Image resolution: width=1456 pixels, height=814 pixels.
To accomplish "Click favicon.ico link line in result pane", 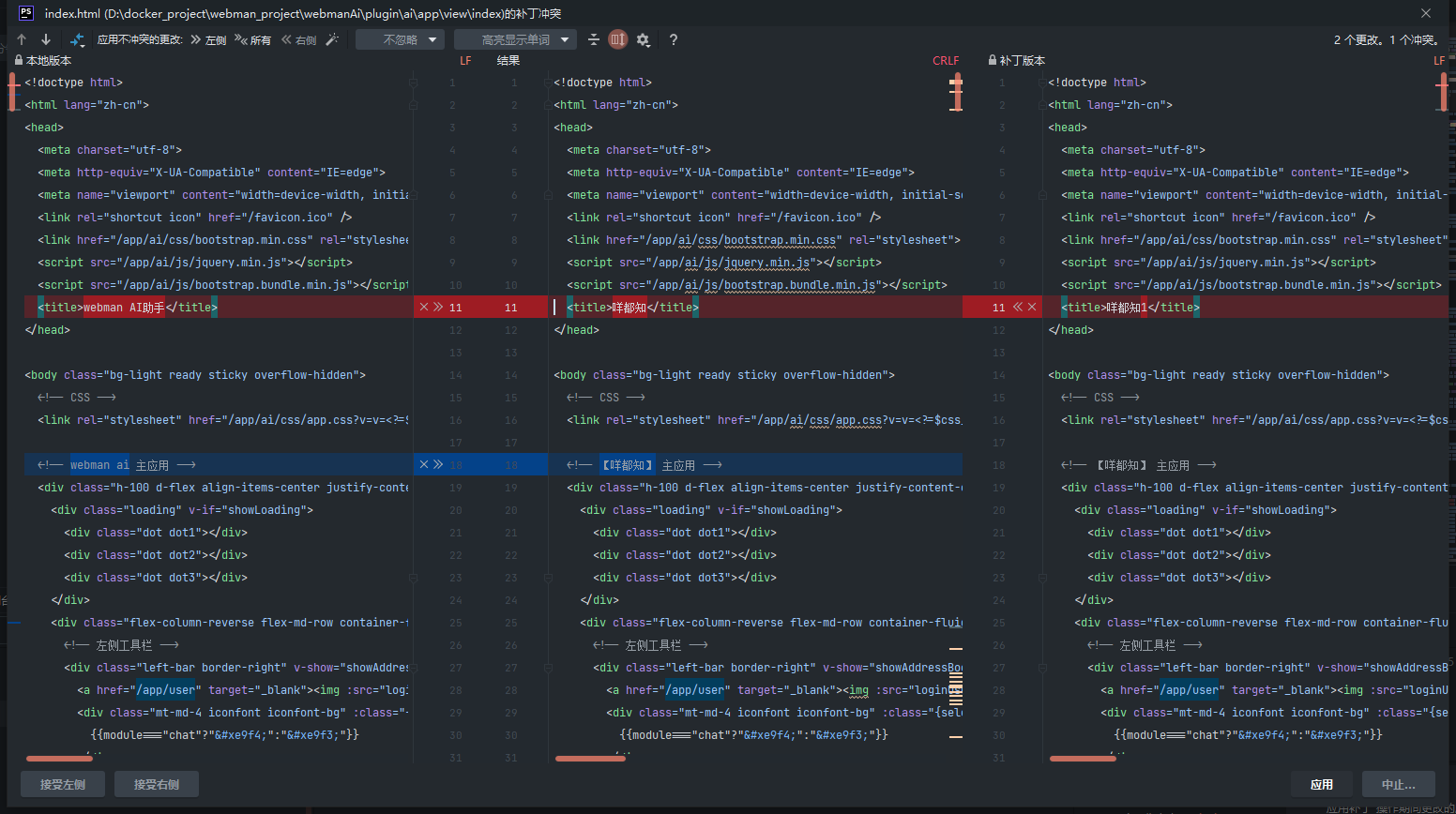I will (723, 218).
